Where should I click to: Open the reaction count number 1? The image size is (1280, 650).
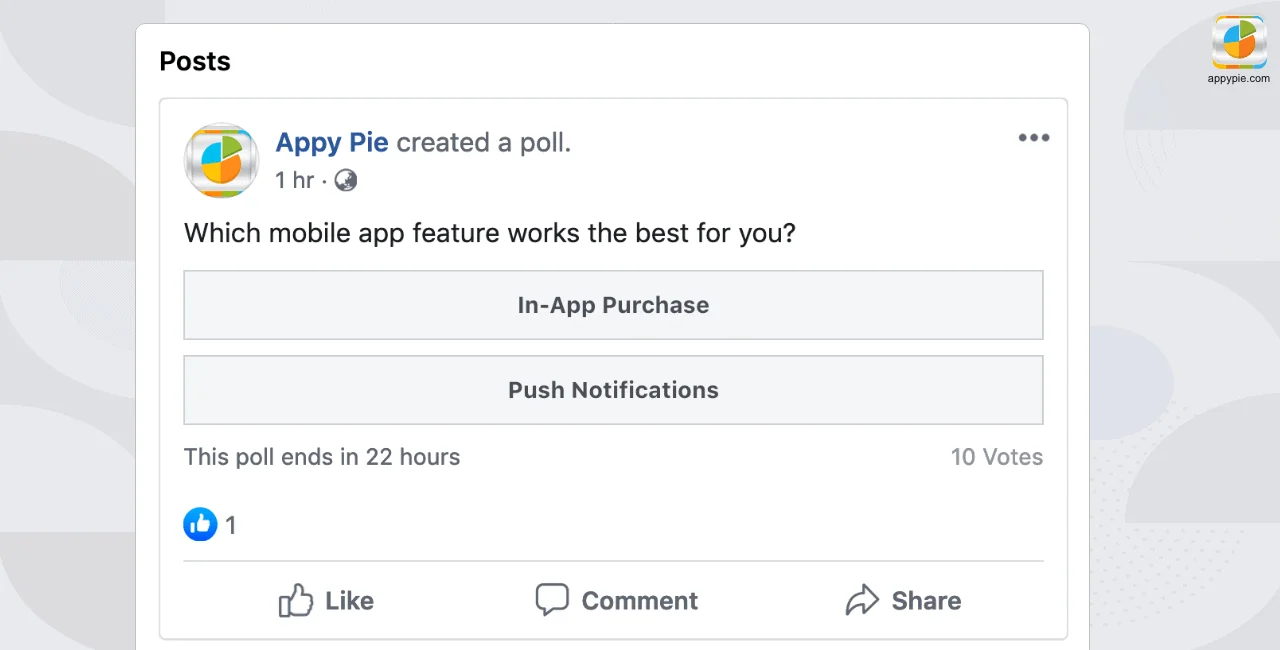tap(231, 525)
